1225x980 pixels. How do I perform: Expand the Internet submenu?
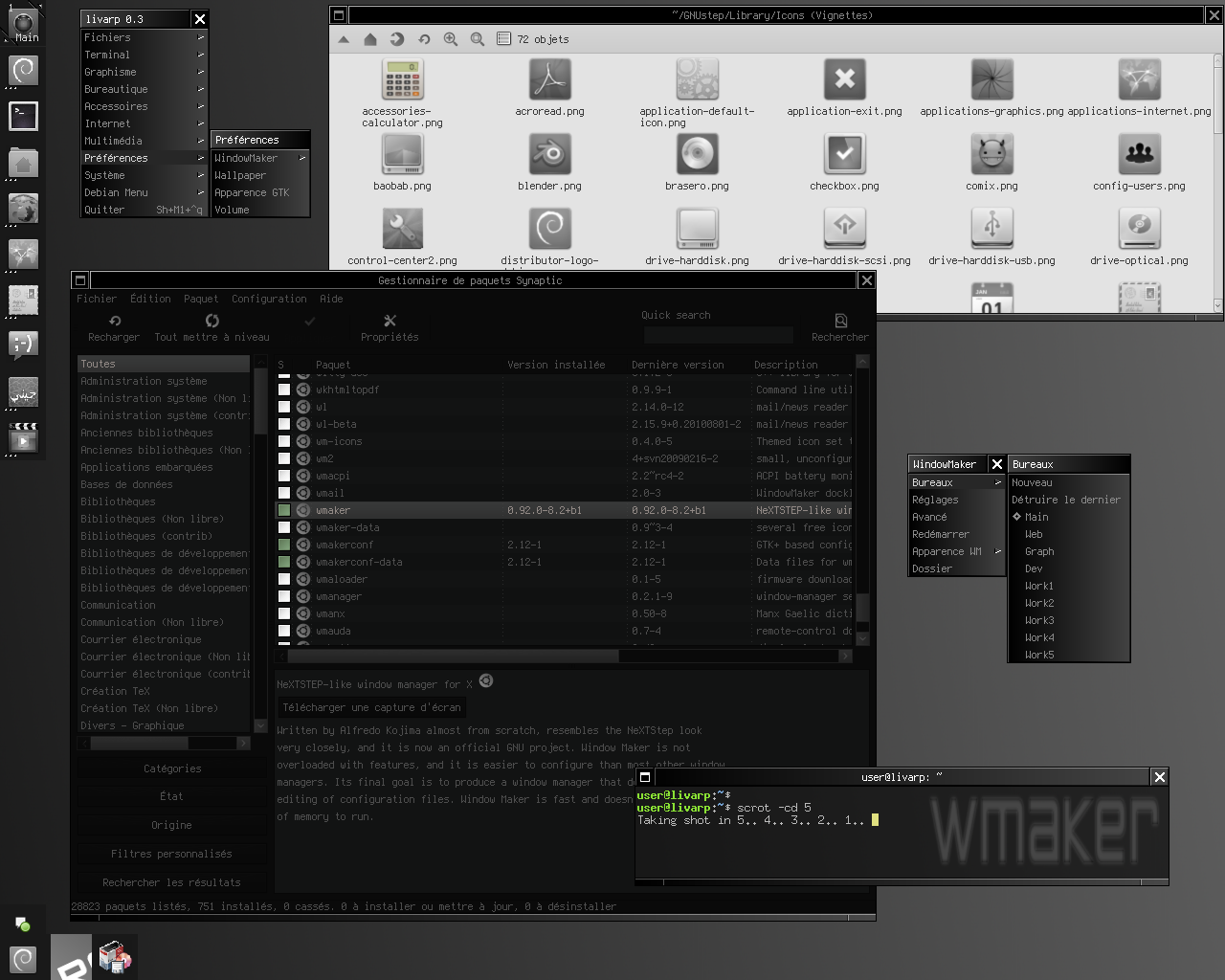pos(145,123)
